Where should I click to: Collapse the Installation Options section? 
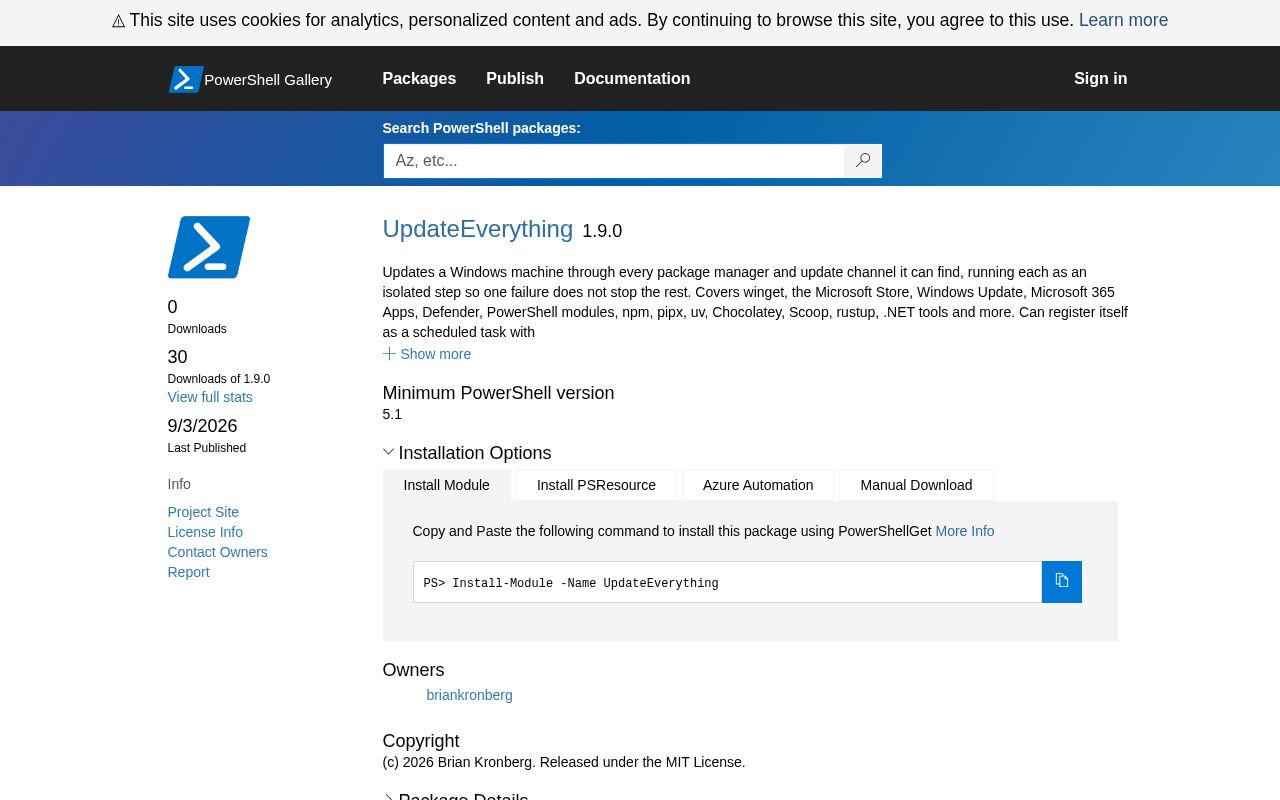[x=467, y=453]
